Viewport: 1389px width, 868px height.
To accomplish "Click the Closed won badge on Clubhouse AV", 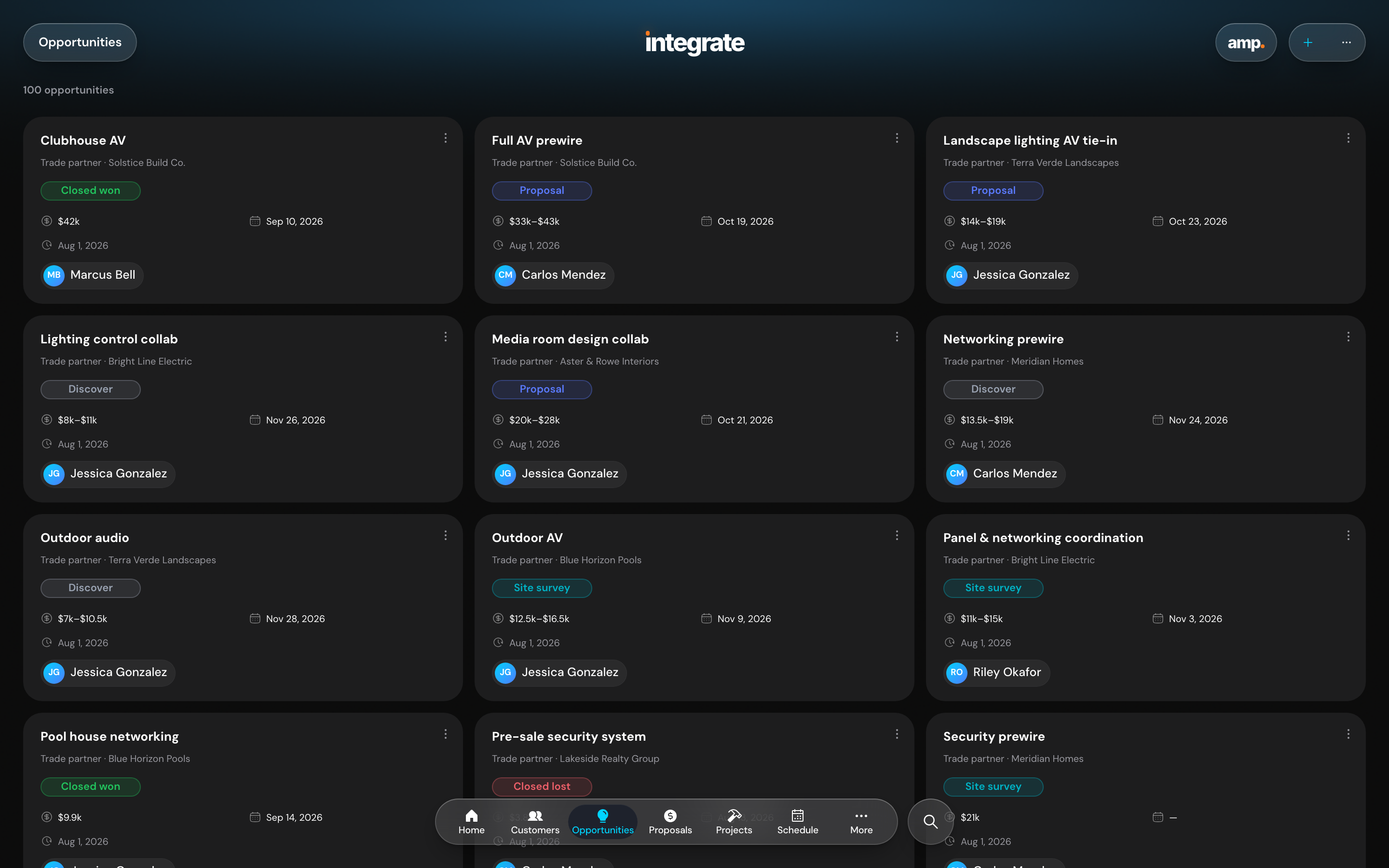I will pos(91,190).
